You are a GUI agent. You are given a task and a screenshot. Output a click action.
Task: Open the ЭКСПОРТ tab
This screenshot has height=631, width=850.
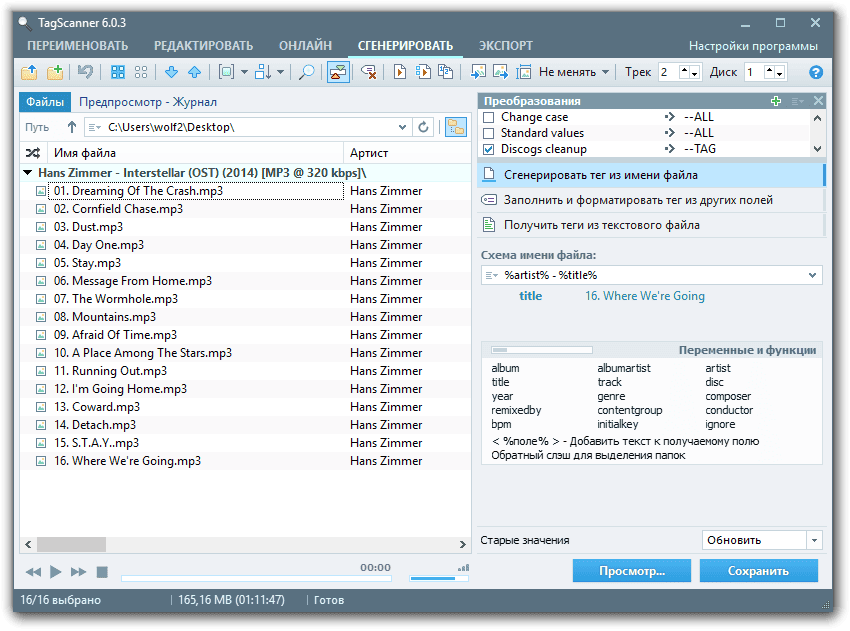point(505,45)
